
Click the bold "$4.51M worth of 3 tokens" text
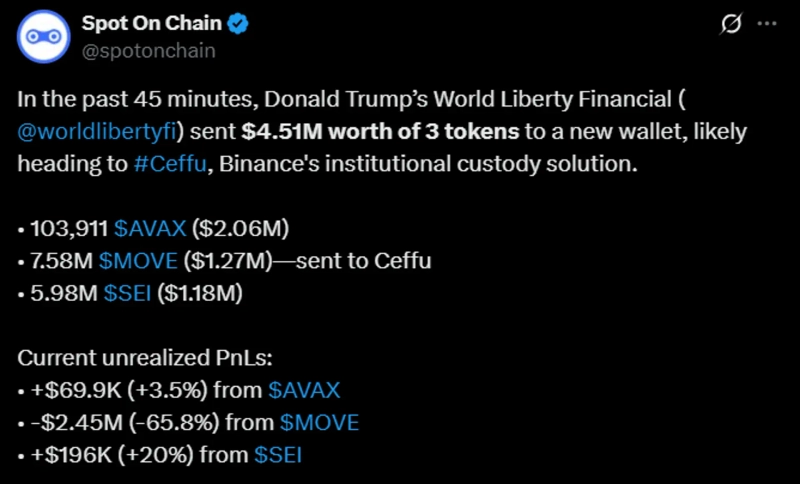click(x=380, y=132)
